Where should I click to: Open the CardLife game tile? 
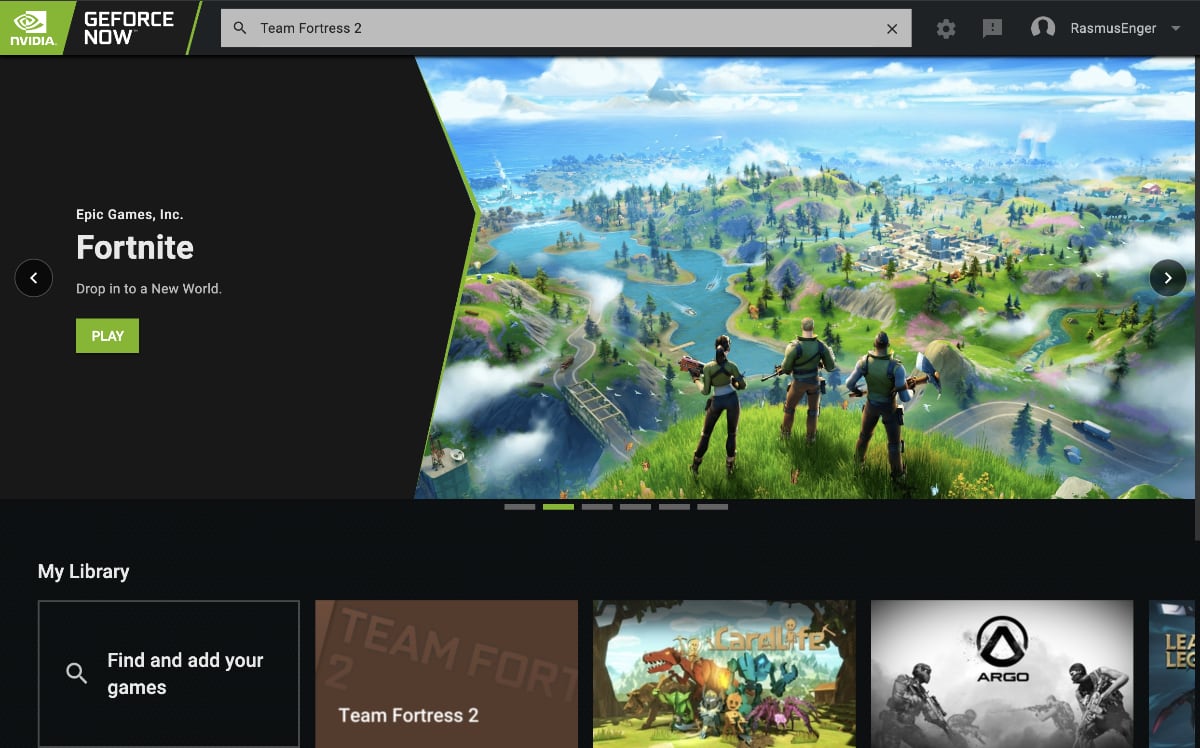tap(724, 674)
